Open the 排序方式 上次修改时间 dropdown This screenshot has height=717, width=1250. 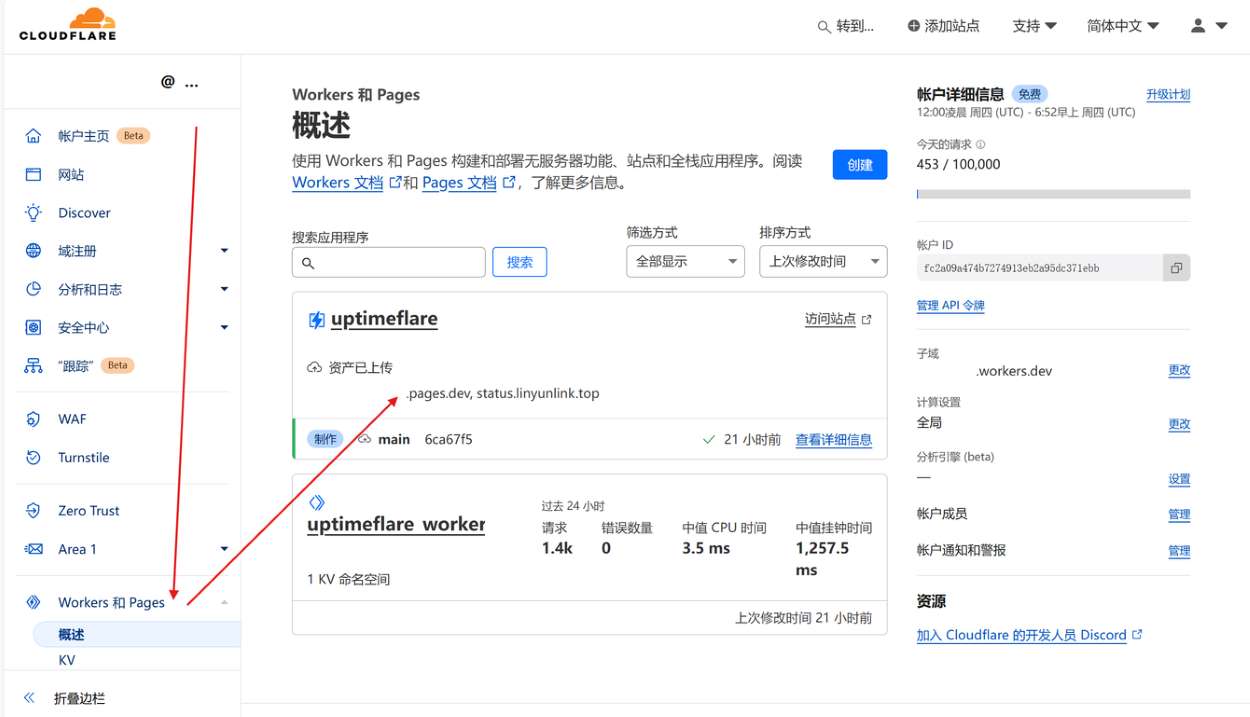tap(823, 262)
